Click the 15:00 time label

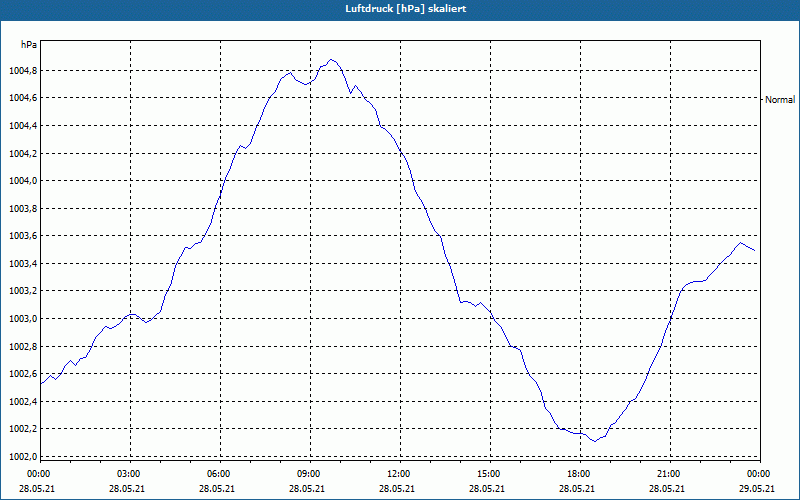[x=489, y=474]
